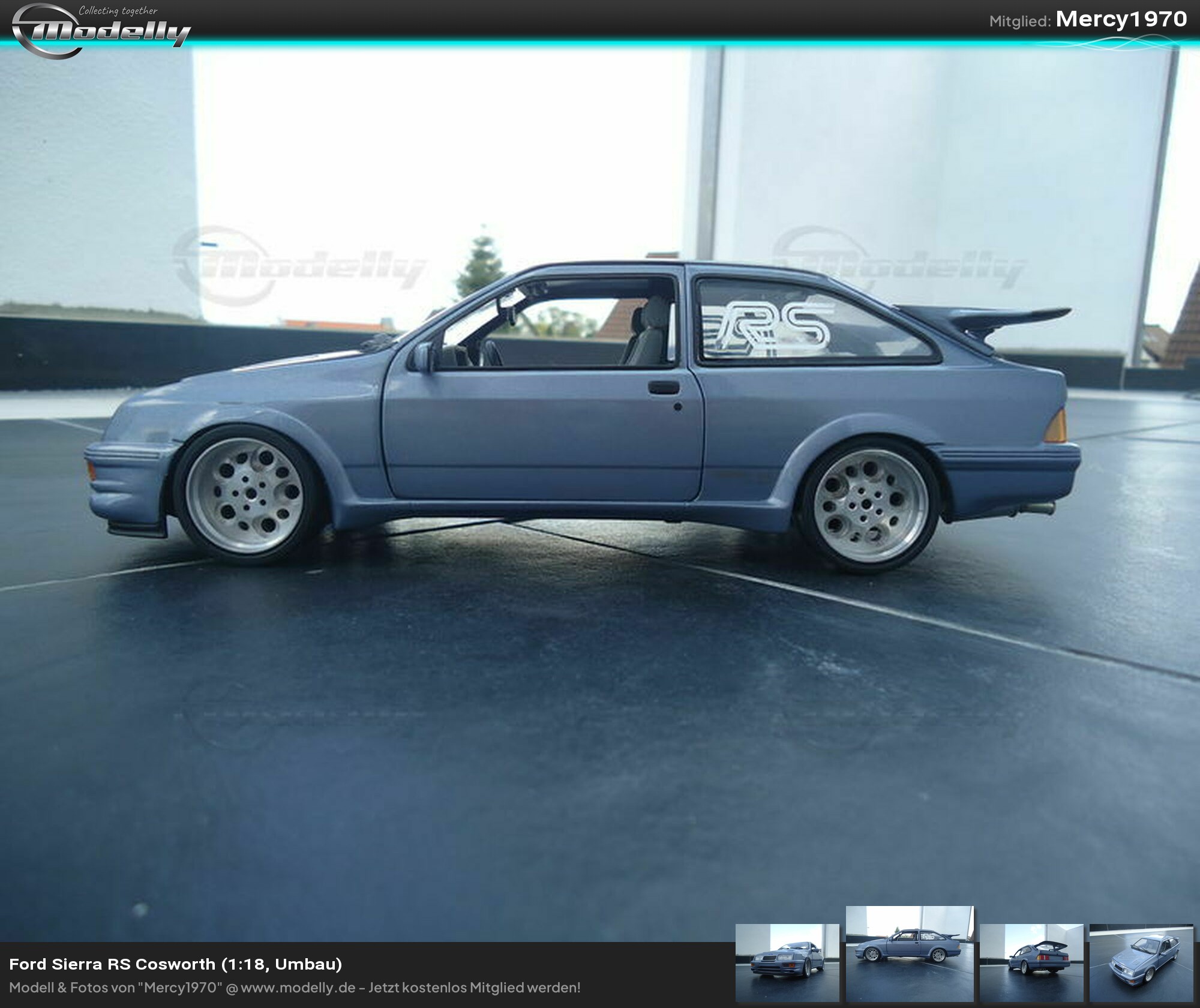Open the rear-view spoiler thumbnail
The height and width of the screenshot is (1008, 1200).
(x=1031, y=962)
